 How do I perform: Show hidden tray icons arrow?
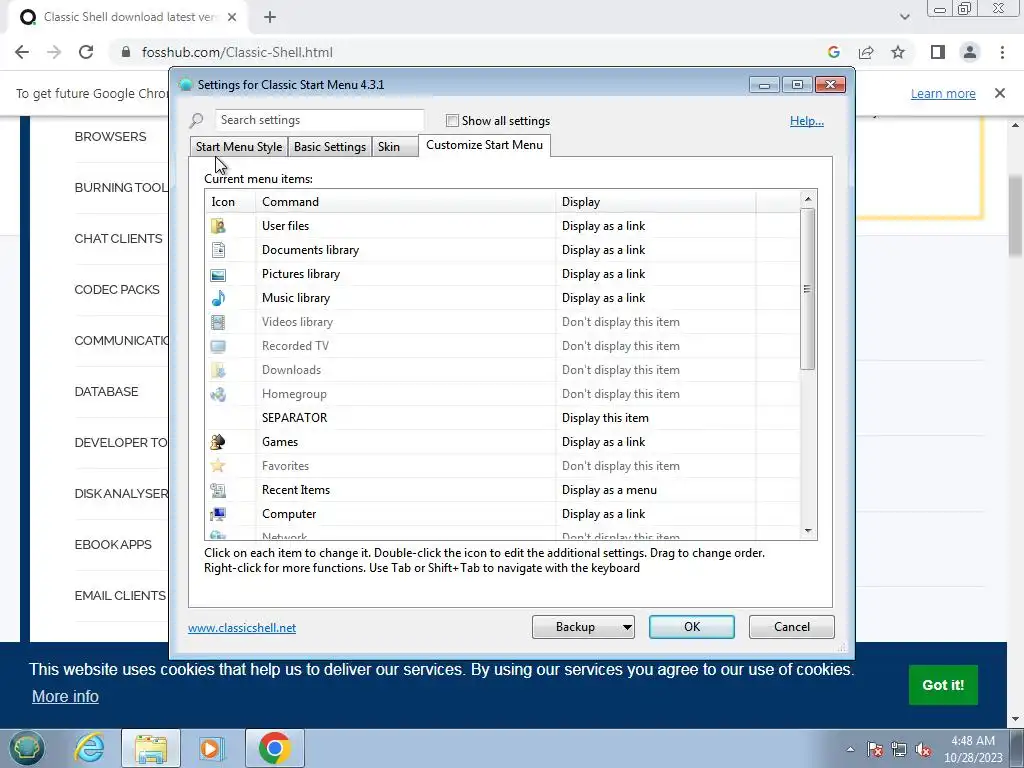pos(850,750)
